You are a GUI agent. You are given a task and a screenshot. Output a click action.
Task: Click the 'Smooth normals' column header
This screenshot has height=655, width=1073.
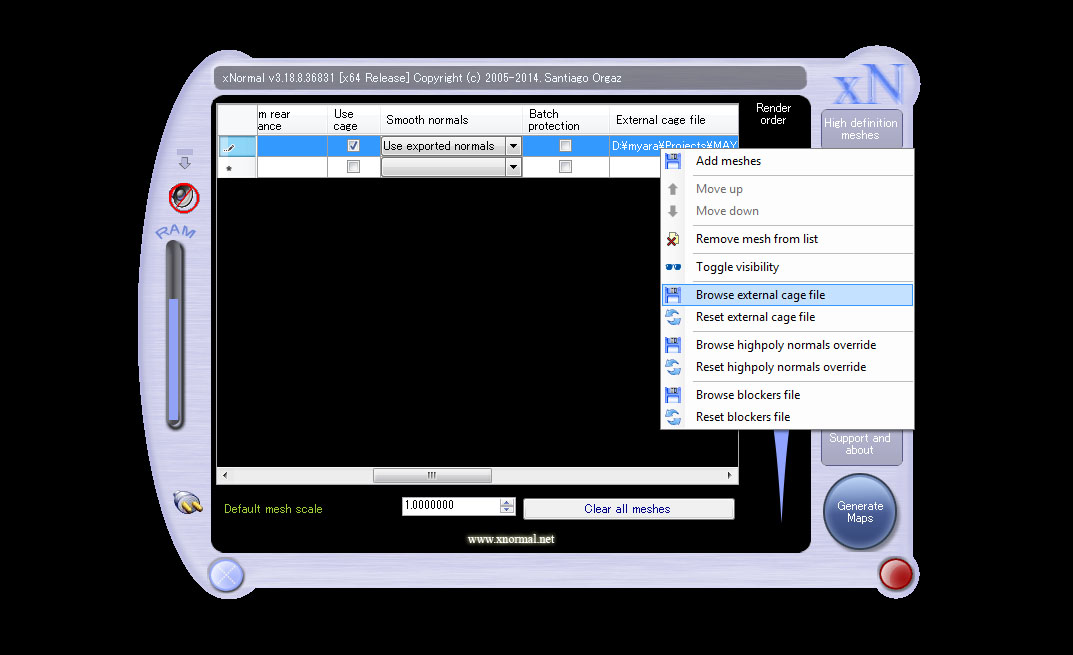(451, 120)
